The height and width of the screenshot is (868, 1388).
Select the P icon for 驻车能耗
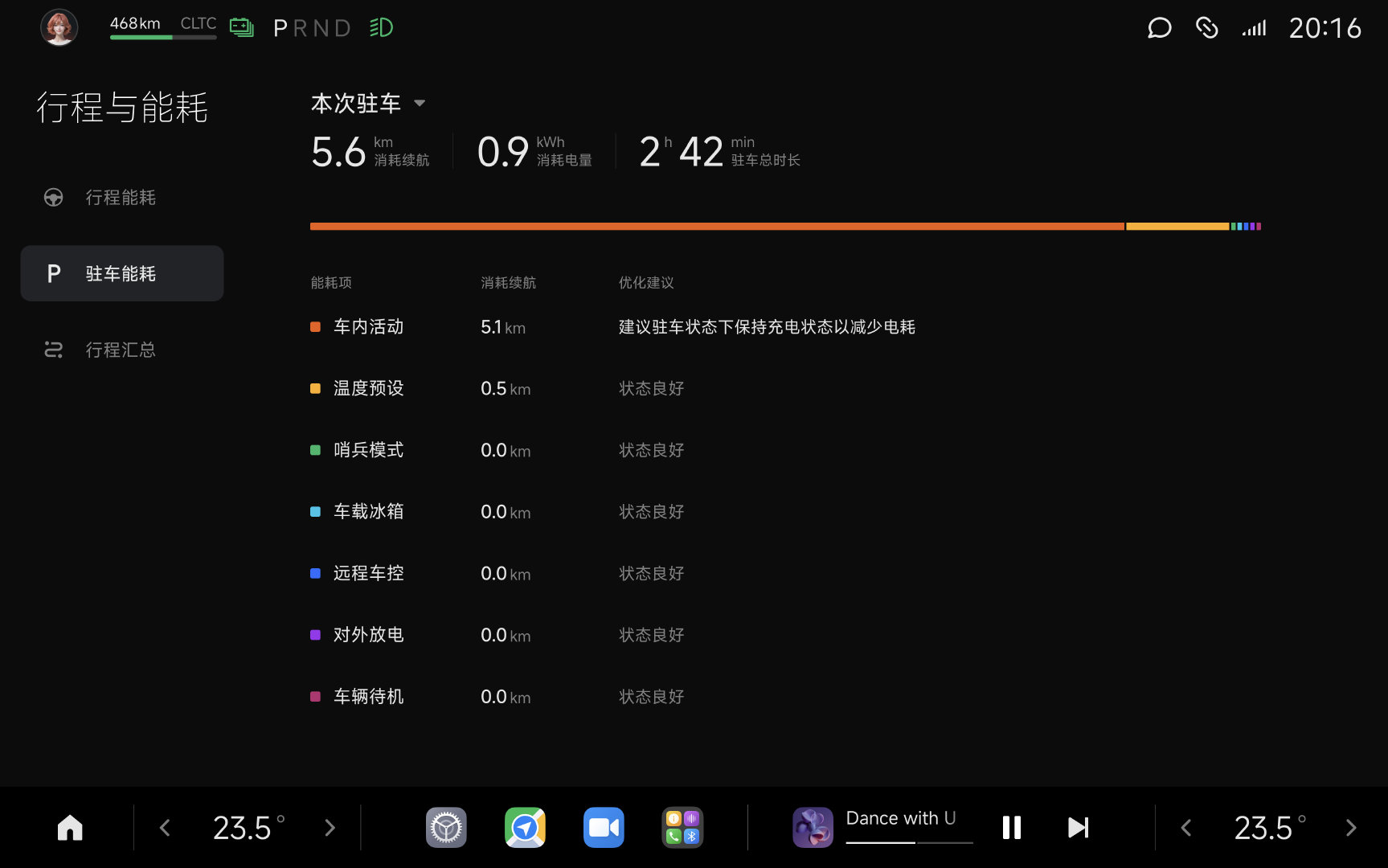(53, 273)
